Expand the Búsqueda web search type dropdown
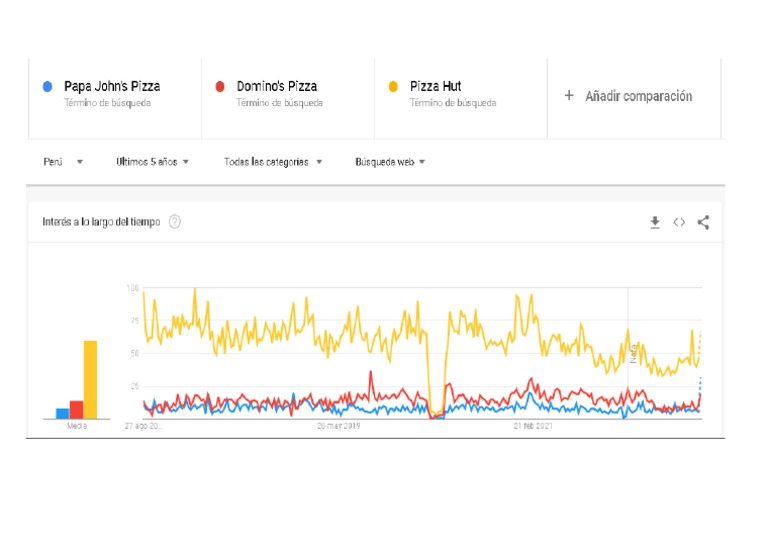 [390, 161]
